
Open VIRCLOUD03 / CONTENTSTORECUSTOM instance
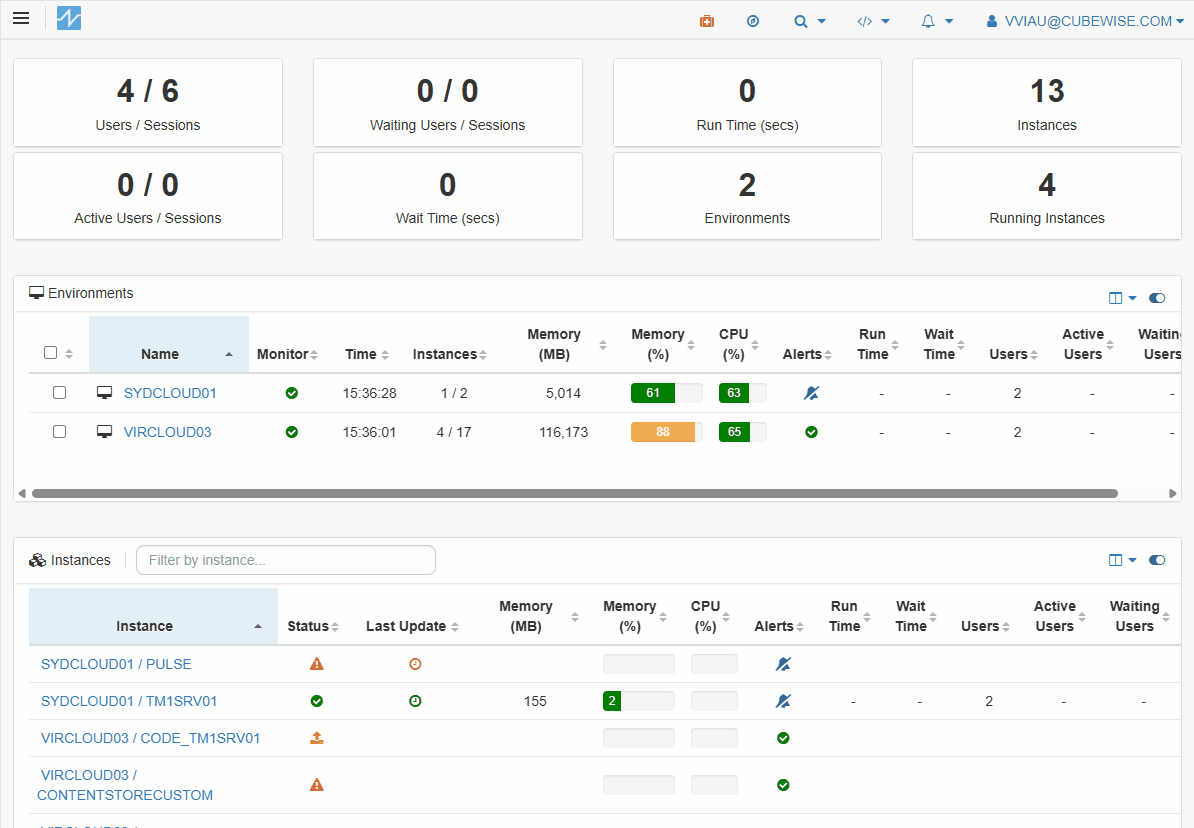coord(125,785)
